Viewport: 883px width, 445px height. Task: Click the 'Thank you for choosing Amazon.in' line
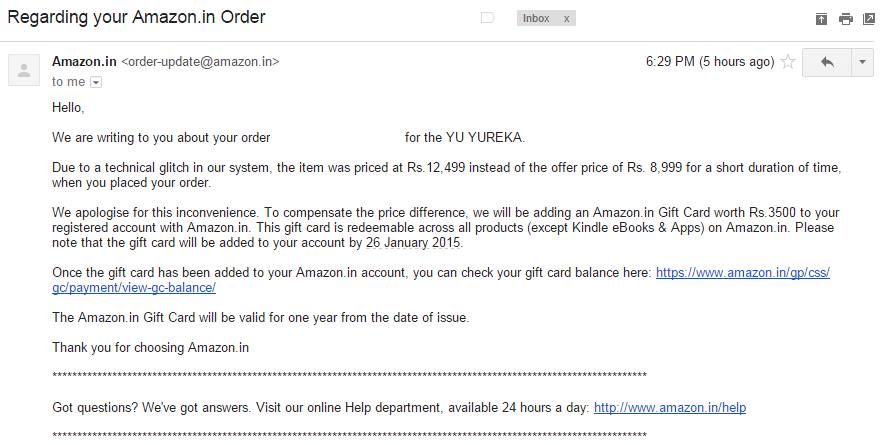pyautogui.click(x=150, y=347)
